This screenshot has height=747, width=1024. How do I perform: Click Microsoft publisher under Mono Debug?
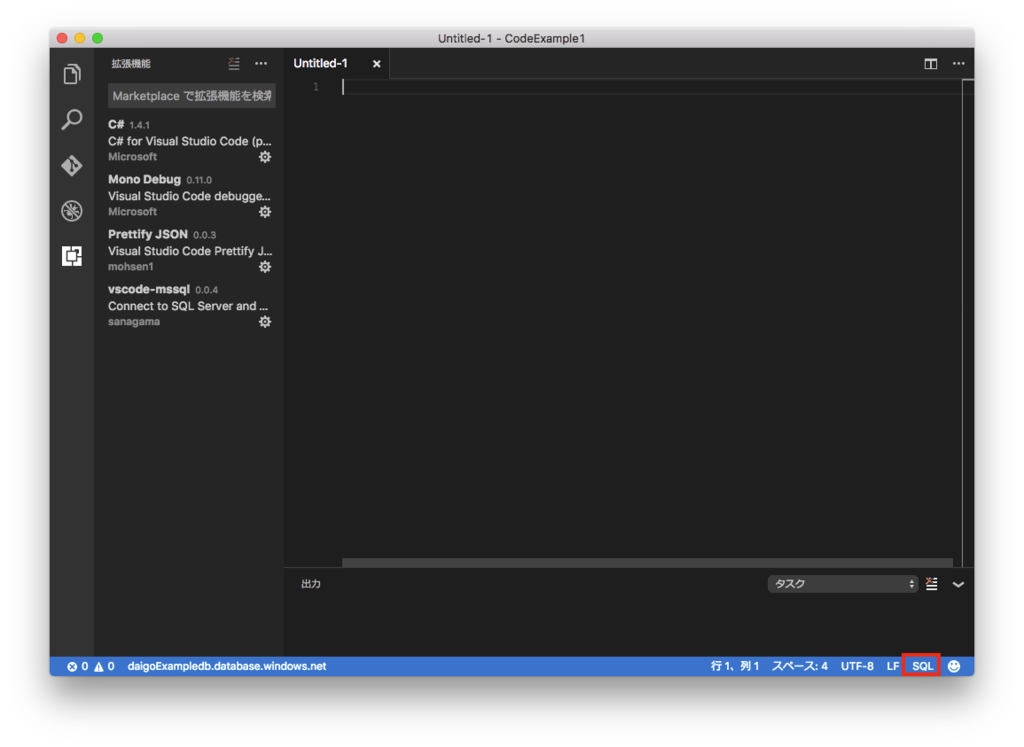click(132, 212)
